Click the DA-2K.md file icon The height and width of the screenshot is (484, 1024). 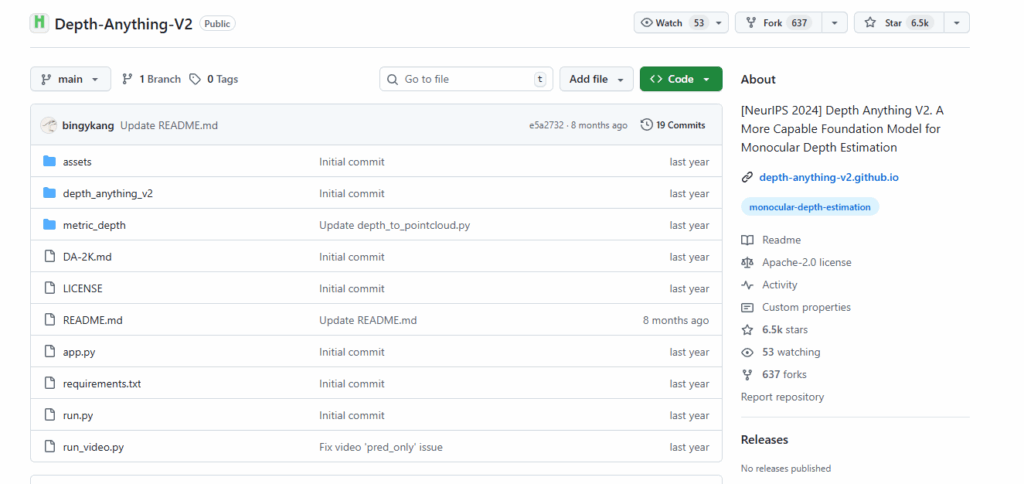tap(50, 257)
